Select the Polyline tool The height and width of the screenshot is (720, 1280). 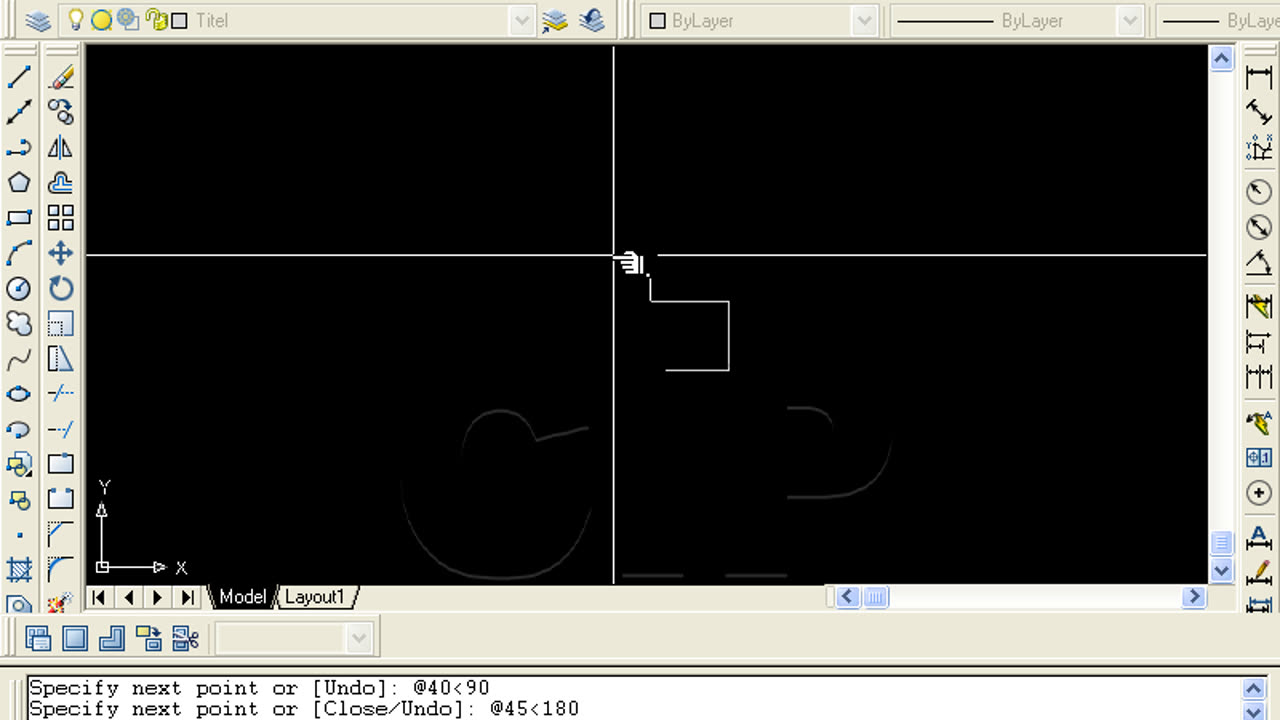[x=19, y=148]
